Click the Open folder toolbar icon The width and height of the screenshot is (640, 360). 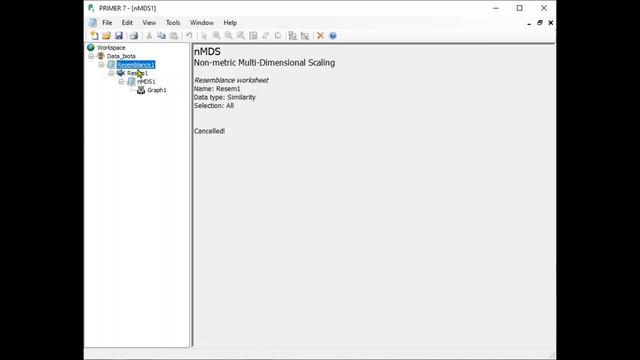tap(107, 36)
